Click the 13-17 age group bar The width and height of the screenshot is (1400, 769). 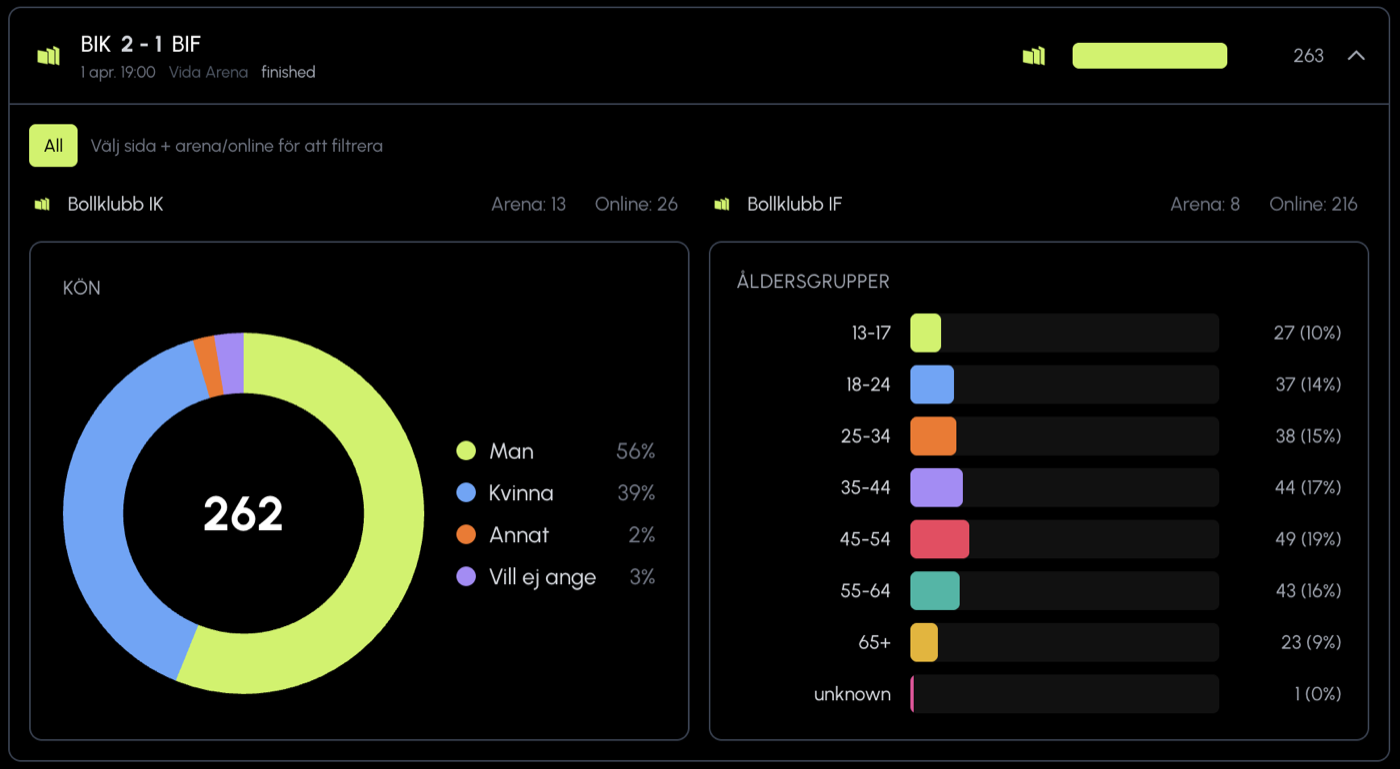(x=1064, y=333)
